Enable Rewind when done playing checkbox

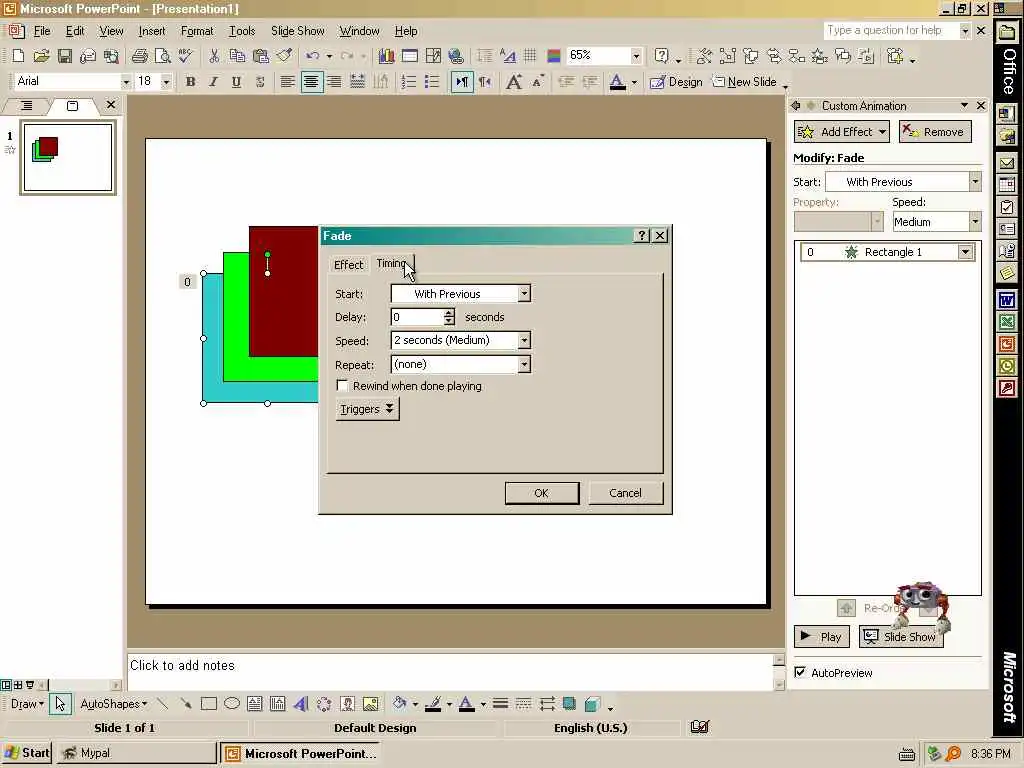(342, 386)
